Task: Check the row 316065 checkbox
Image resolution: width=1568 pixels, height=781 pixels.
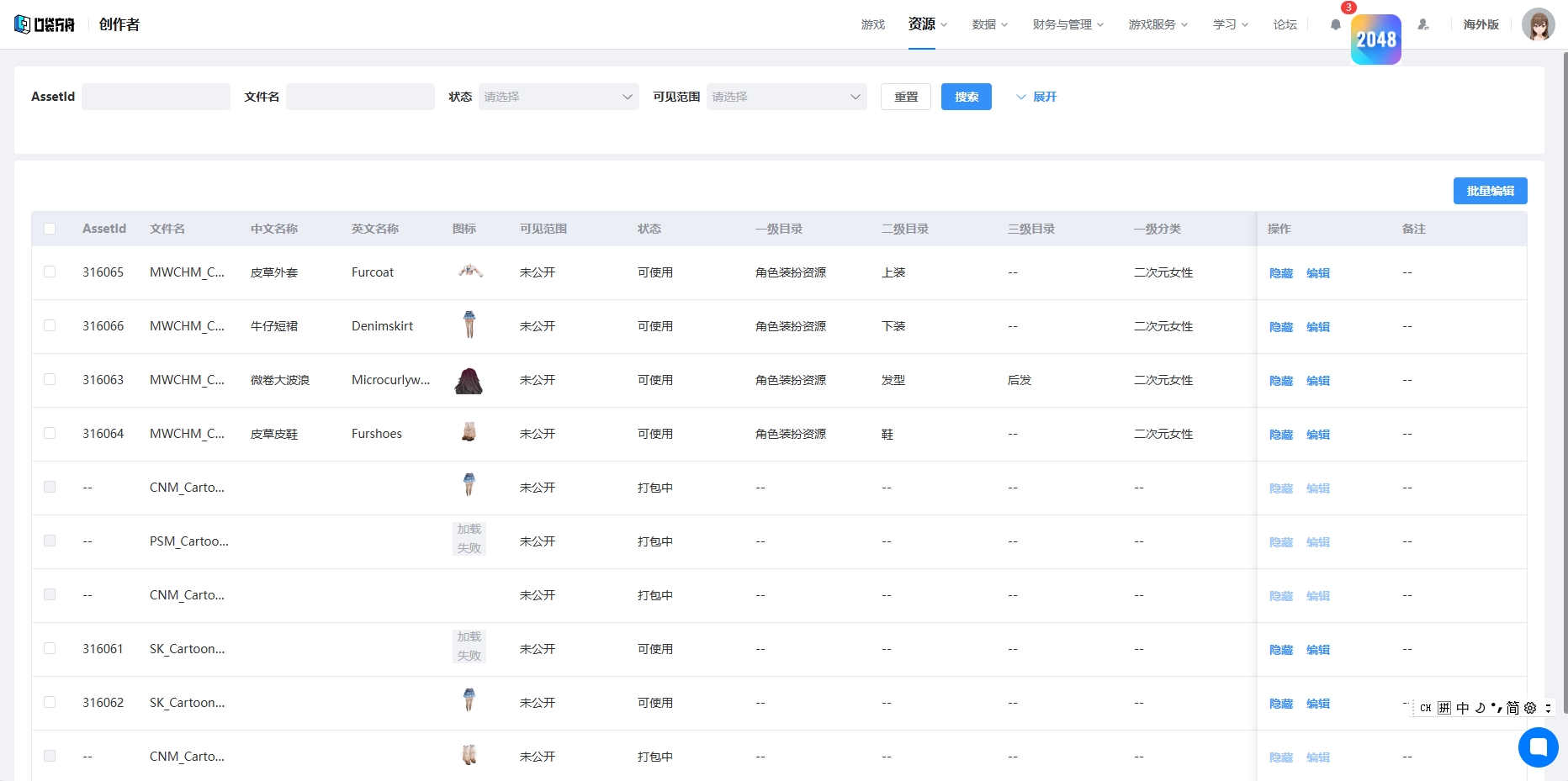Action: (50, 272)
